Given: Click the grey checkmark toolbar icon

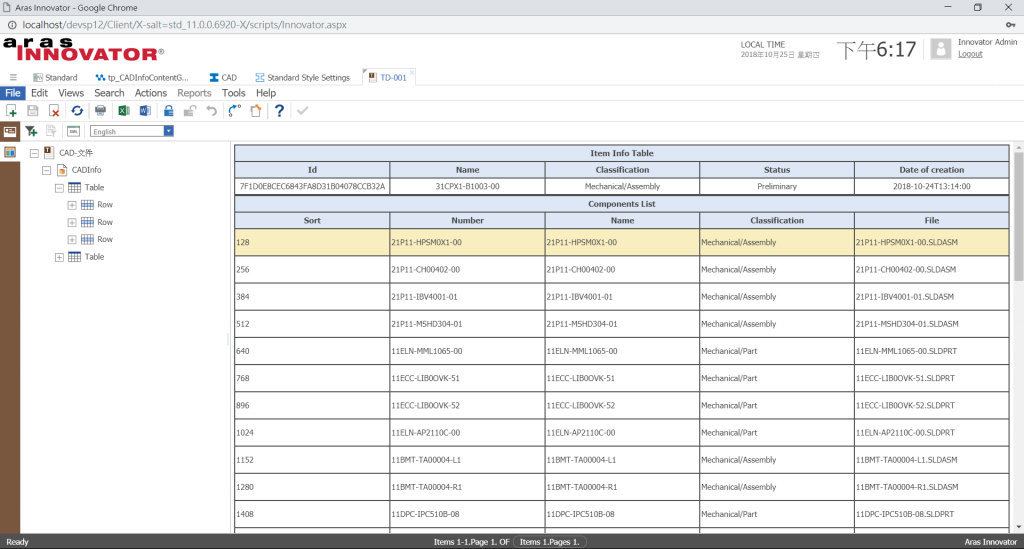Looking at the screenshot, I should [302, 111].
